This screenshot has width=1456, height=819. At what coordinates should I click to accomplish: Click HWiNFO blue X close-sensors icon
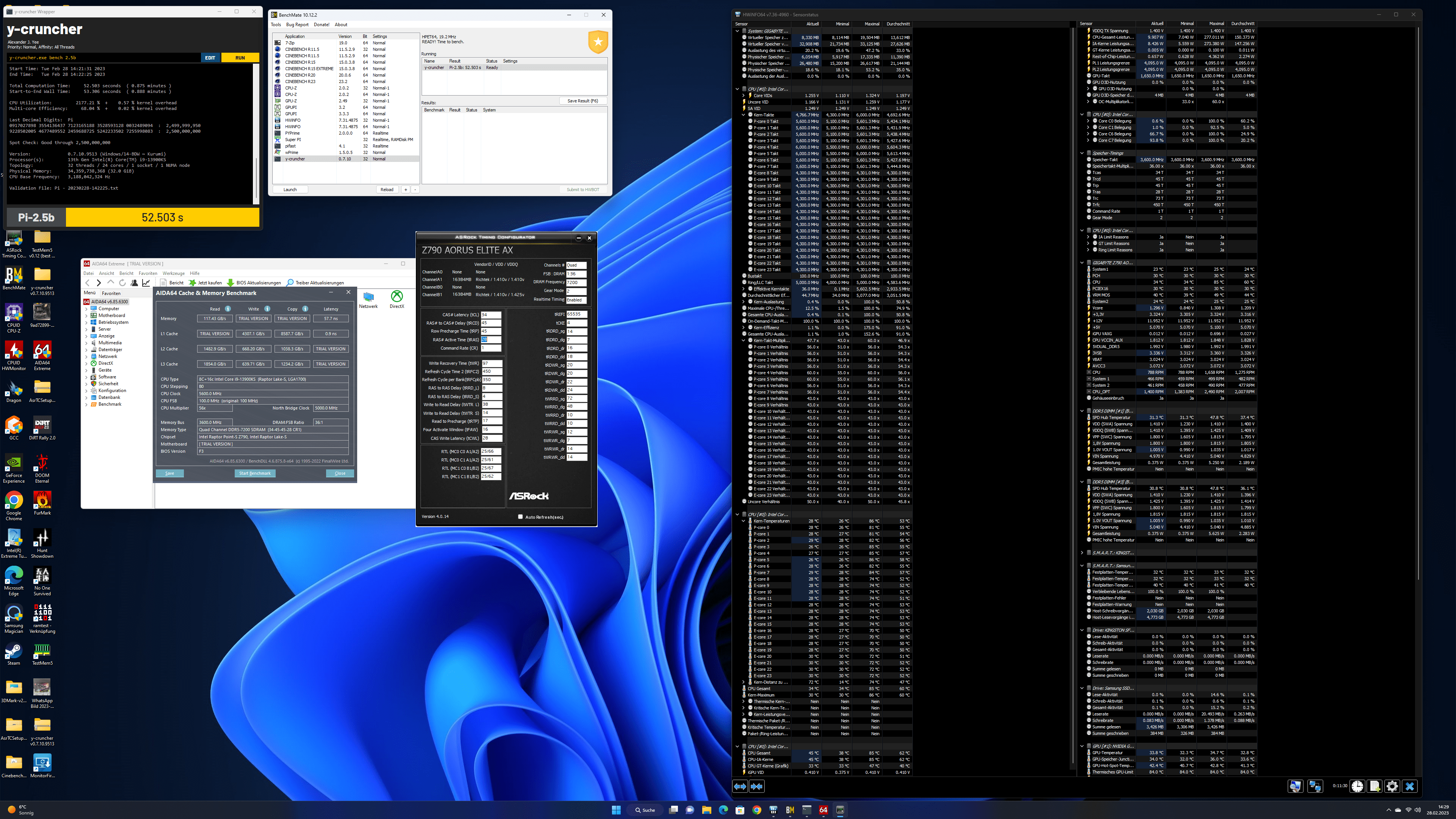[1410, 786]
